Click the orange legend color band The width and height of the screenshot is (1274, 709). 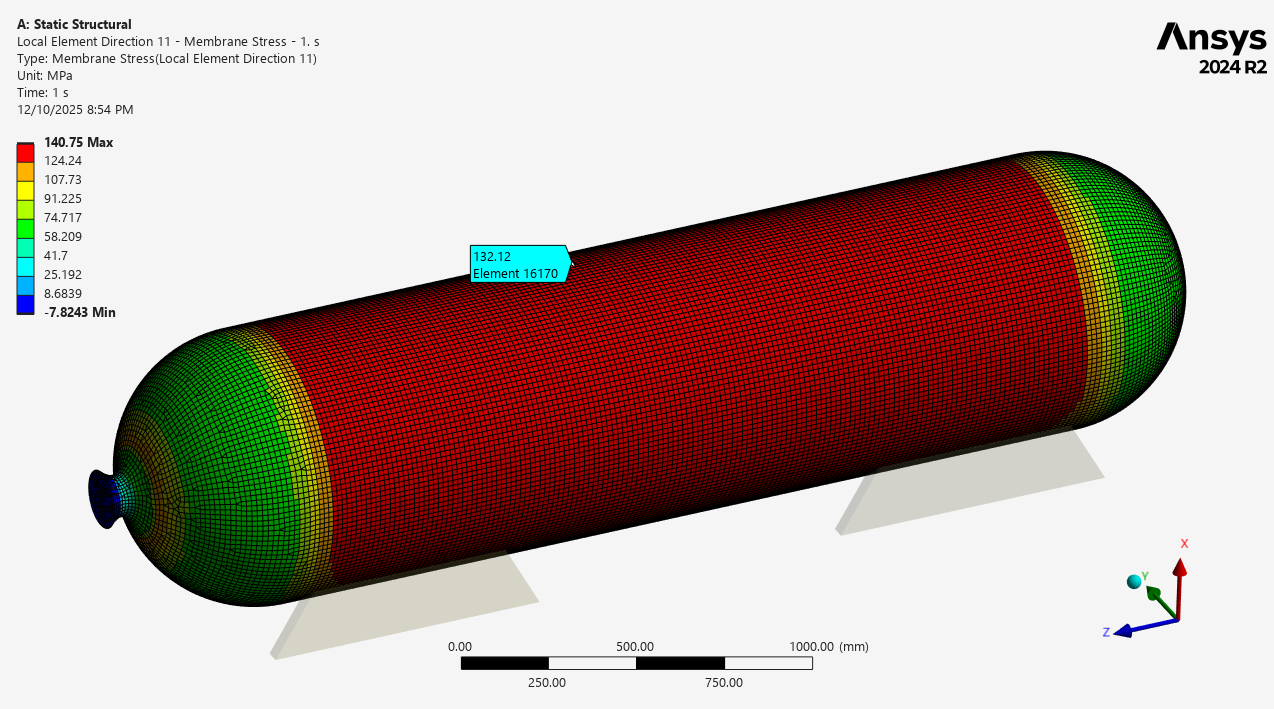point(26,171)
